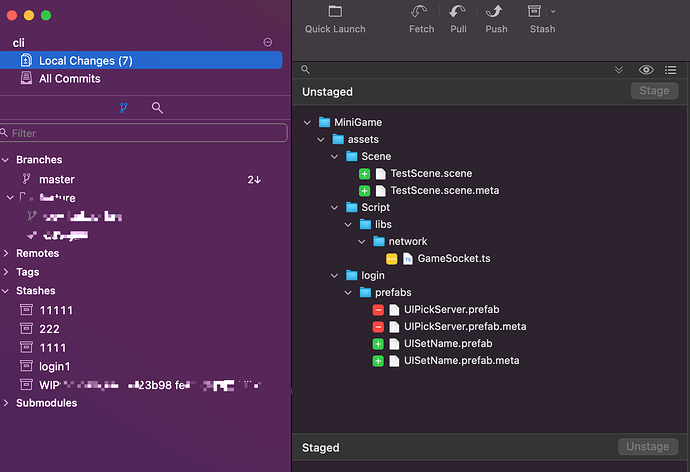Viewport: 690px width, 472px height.
Task: Click the Push toolbar icon
Action: tap(495, 12)
